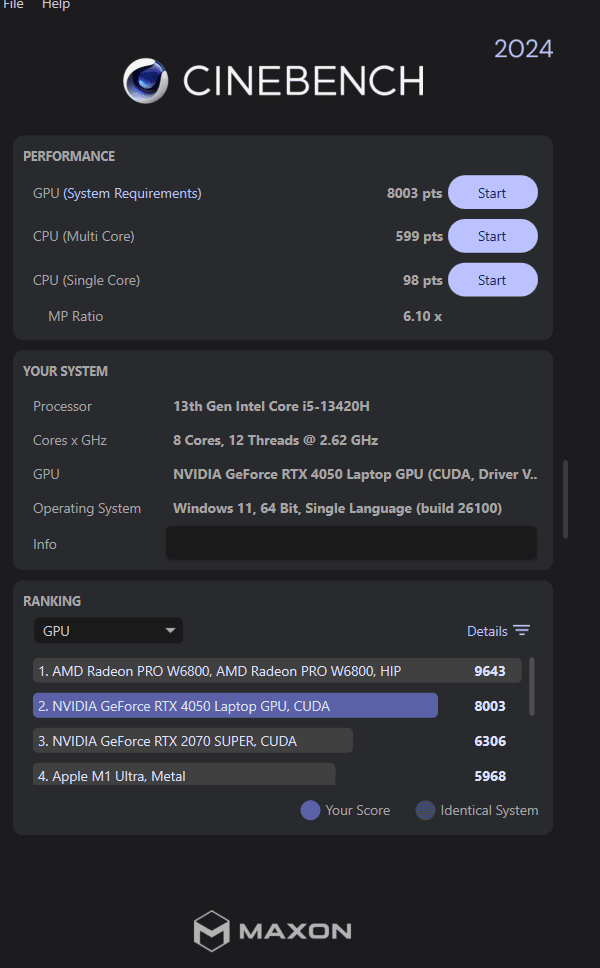Click the Windows 11 operating system text
Image resolution: width=600 pixels, height=968 pixels.
[x=337, y=508]
